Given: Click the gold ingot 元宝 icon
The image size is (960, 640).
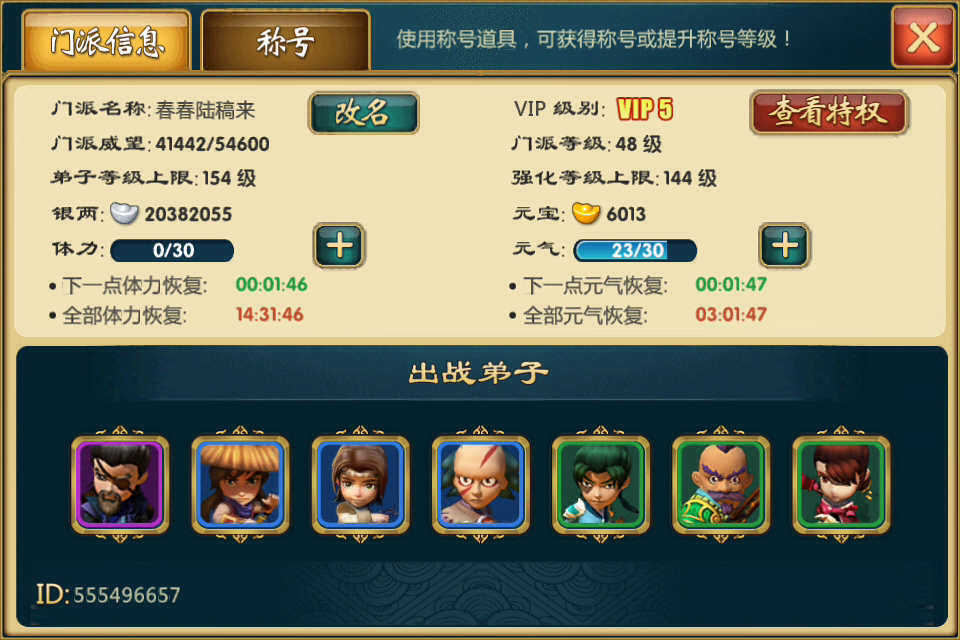Looking at the screenshot, I should tap(586, 213).
